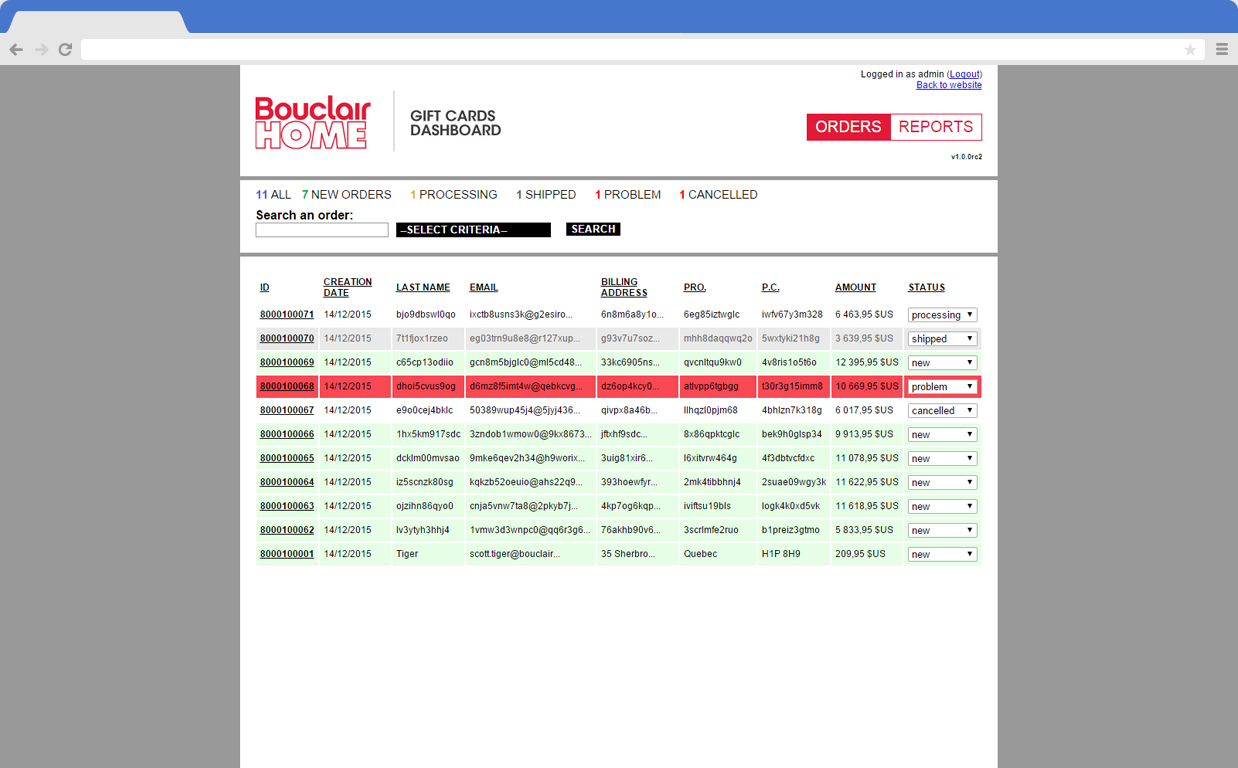1238x768 pixels.
Task: Open the status dropdown for order 8000100068
Action: tap(941, 386)
